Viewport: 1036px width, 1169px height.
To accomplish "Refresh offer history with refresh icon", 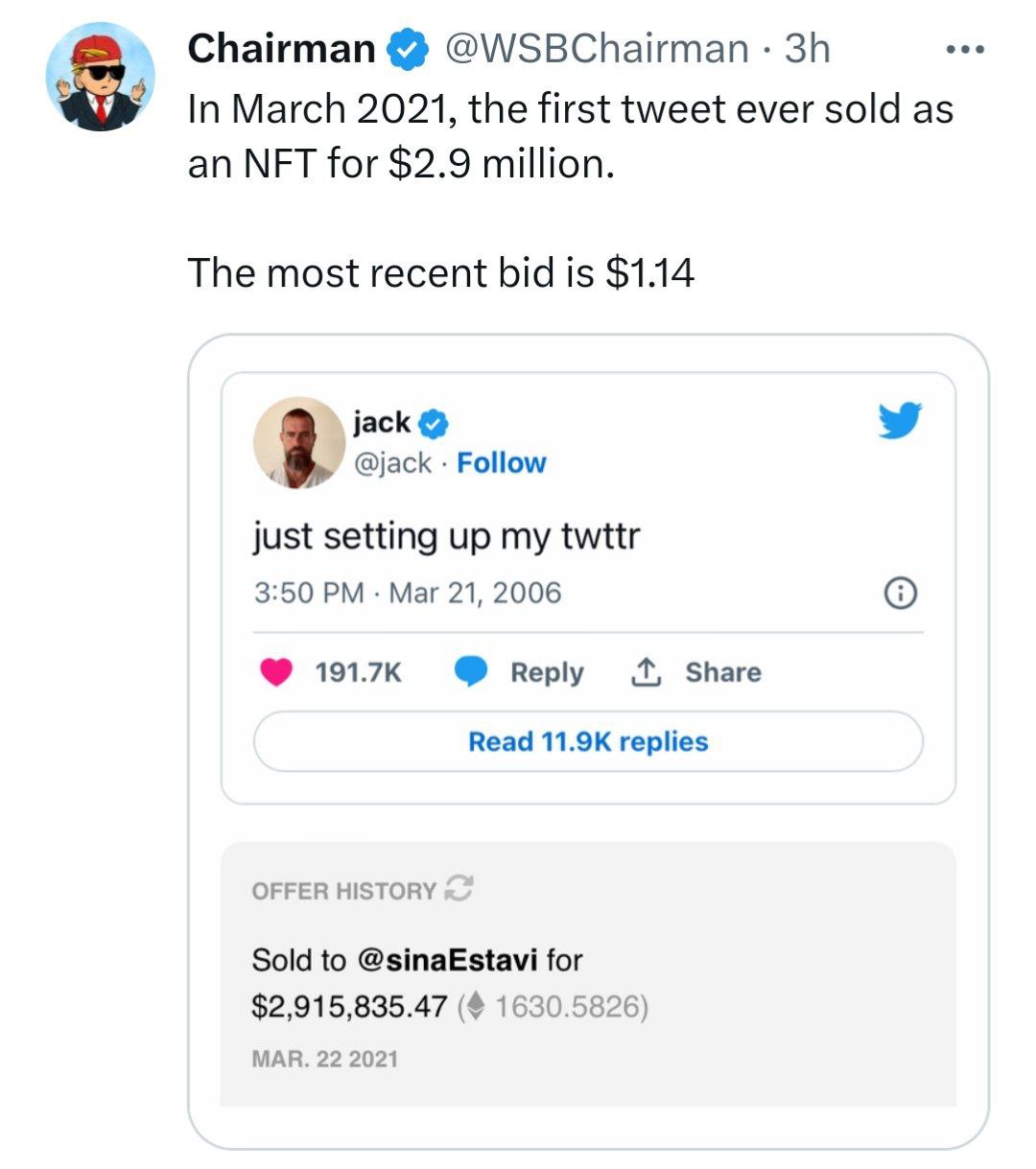I will [x=459, y=889].
